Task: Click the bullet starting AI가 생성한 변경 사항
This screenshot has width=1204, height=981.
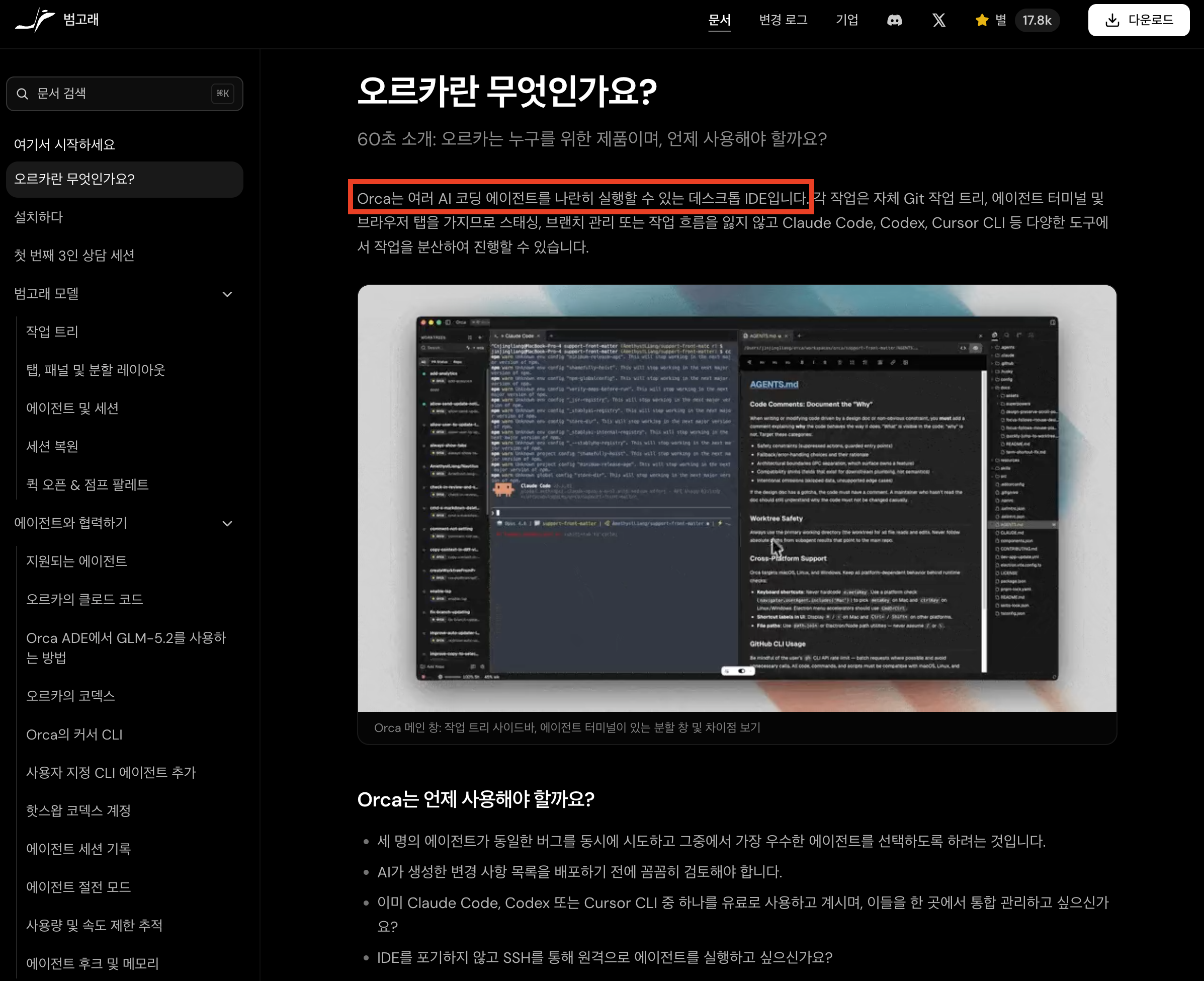Action: (580, 872)
